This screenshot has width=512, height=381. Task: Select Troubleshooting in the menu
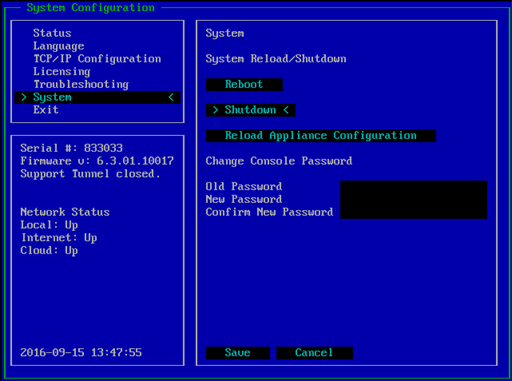(81, 84)
